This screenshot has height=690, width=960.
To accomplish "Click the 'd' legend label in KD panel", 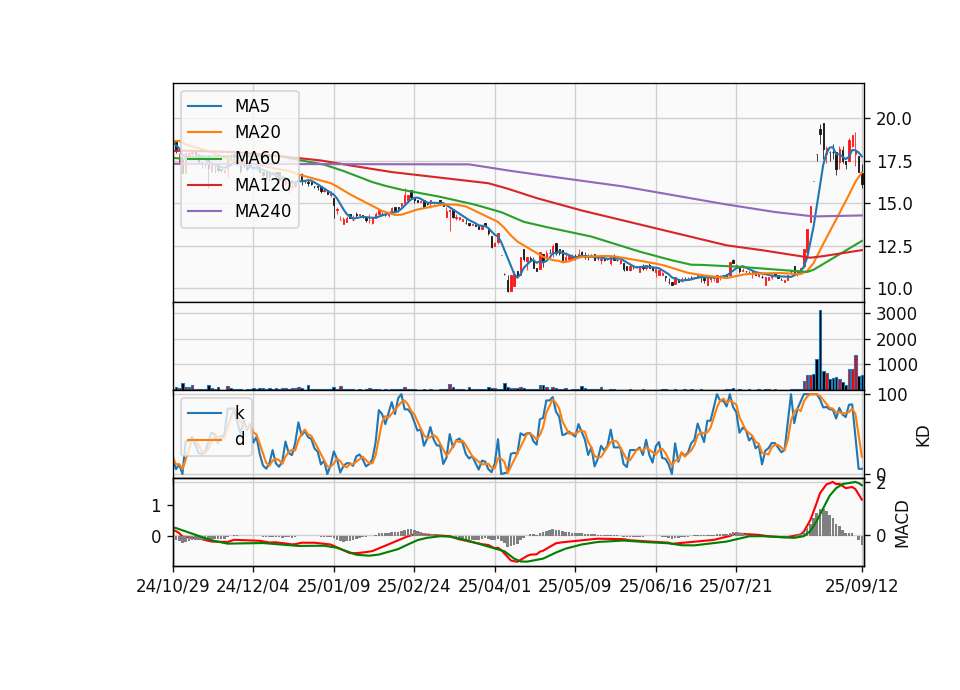I will click(239, 439).
